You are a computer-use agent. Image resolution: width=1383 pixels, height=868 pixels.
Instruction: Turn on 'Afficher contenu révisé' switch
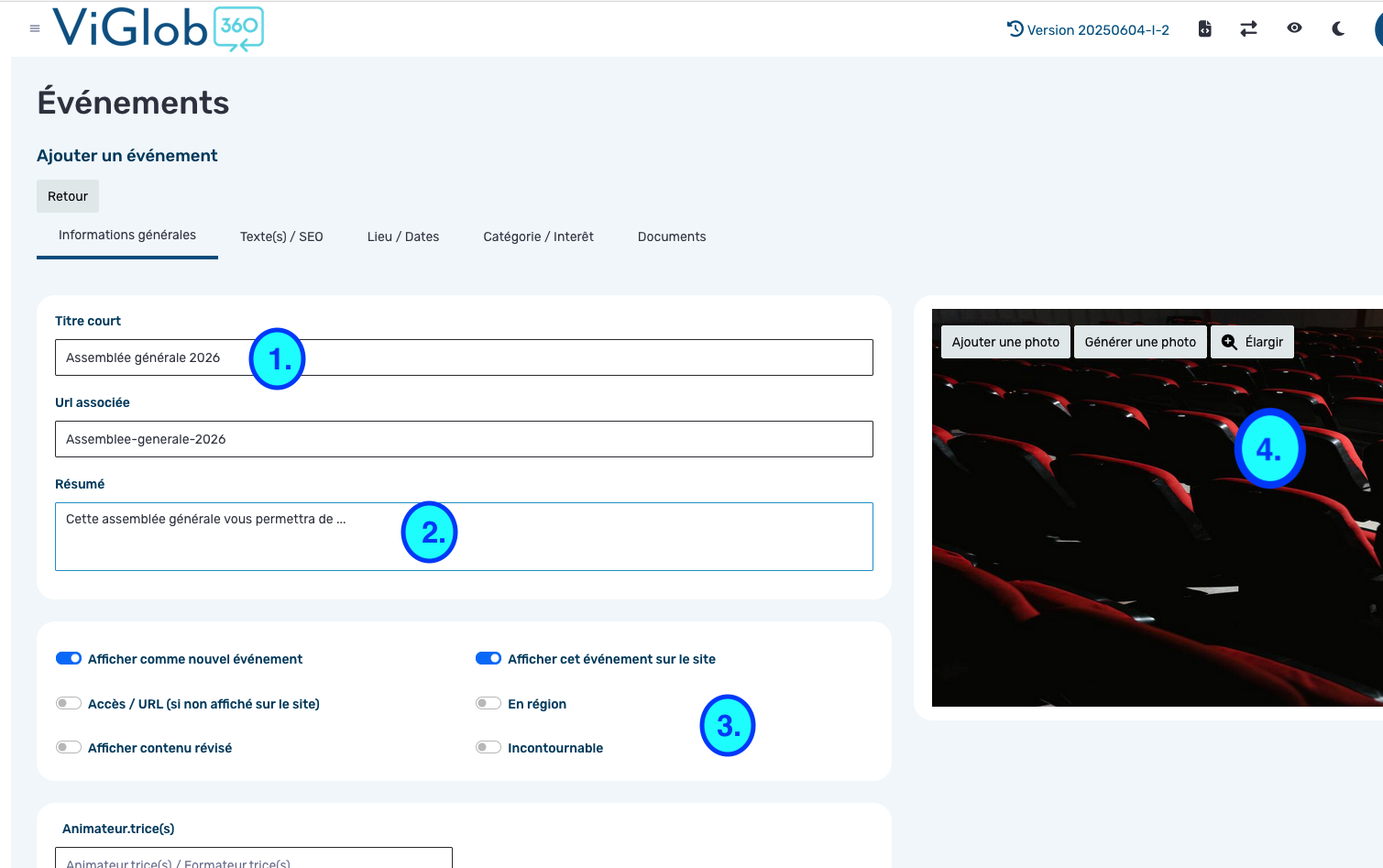69,747
